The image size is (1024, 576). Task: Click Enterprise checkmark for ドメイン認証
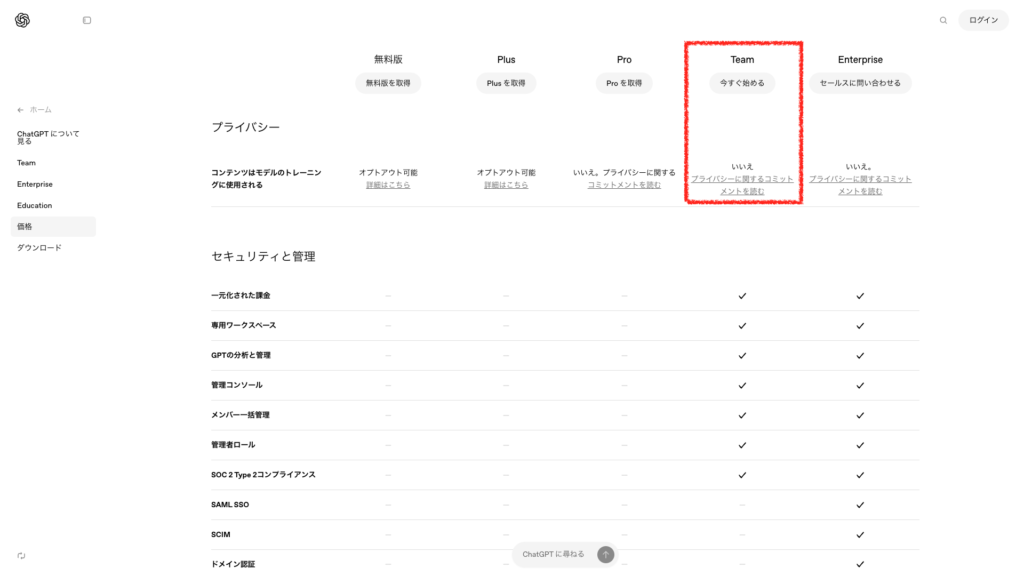point(860,564)
